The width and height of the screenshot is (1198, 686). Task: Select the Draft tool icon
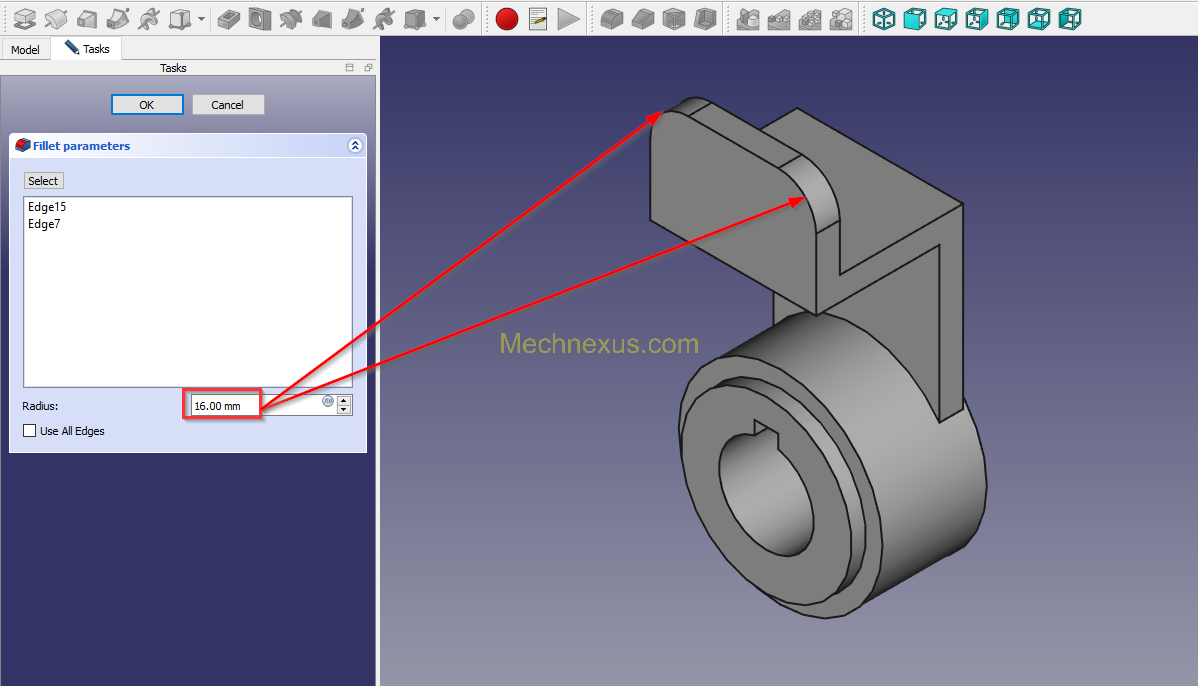674,19
